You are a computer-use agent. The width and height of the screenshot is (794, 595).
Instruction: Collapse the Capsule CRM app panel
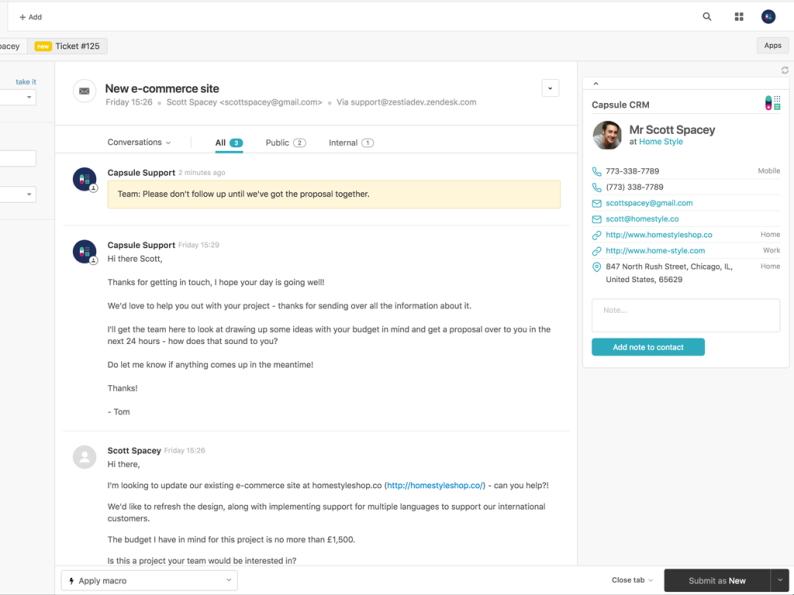click(596, 84)
